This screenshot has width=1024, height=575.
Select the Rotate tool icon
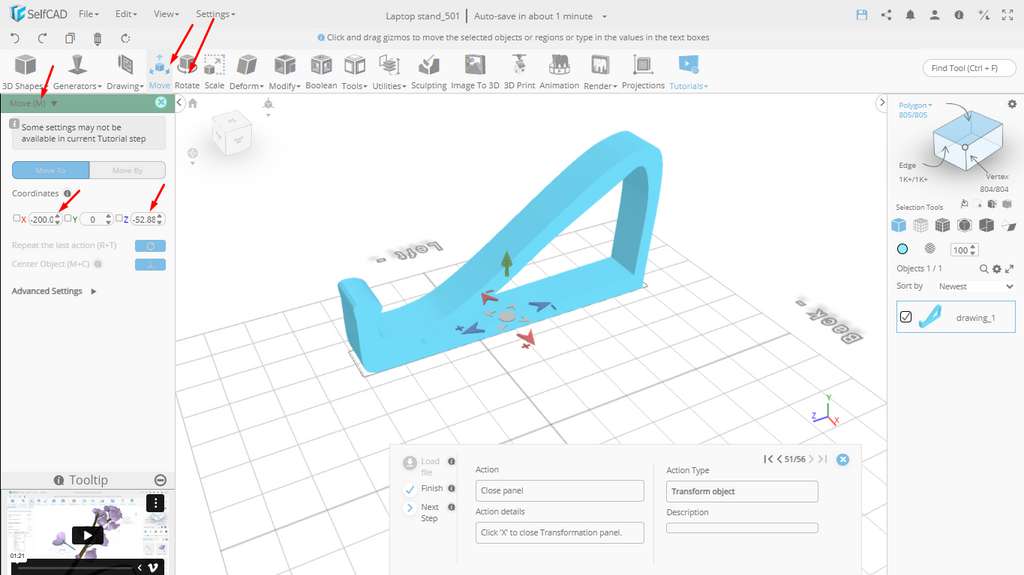(186, 66)
